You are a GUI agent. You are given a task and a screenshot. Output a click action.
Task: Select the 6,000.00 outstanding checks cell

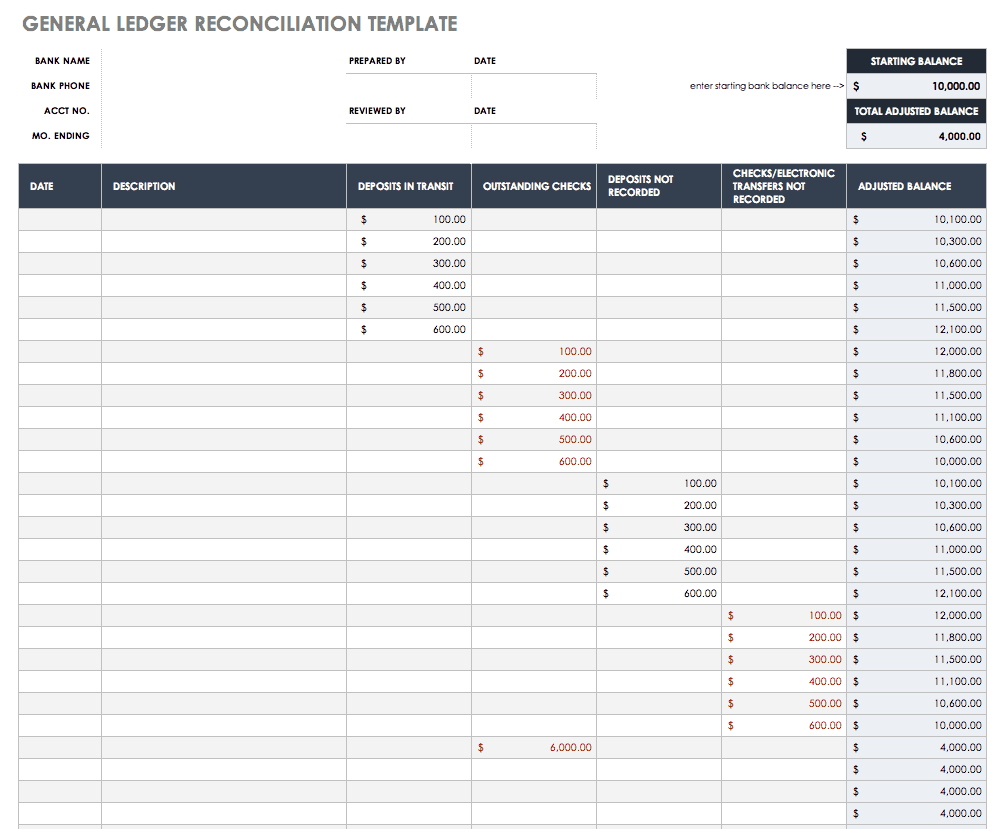coord(534,747)
